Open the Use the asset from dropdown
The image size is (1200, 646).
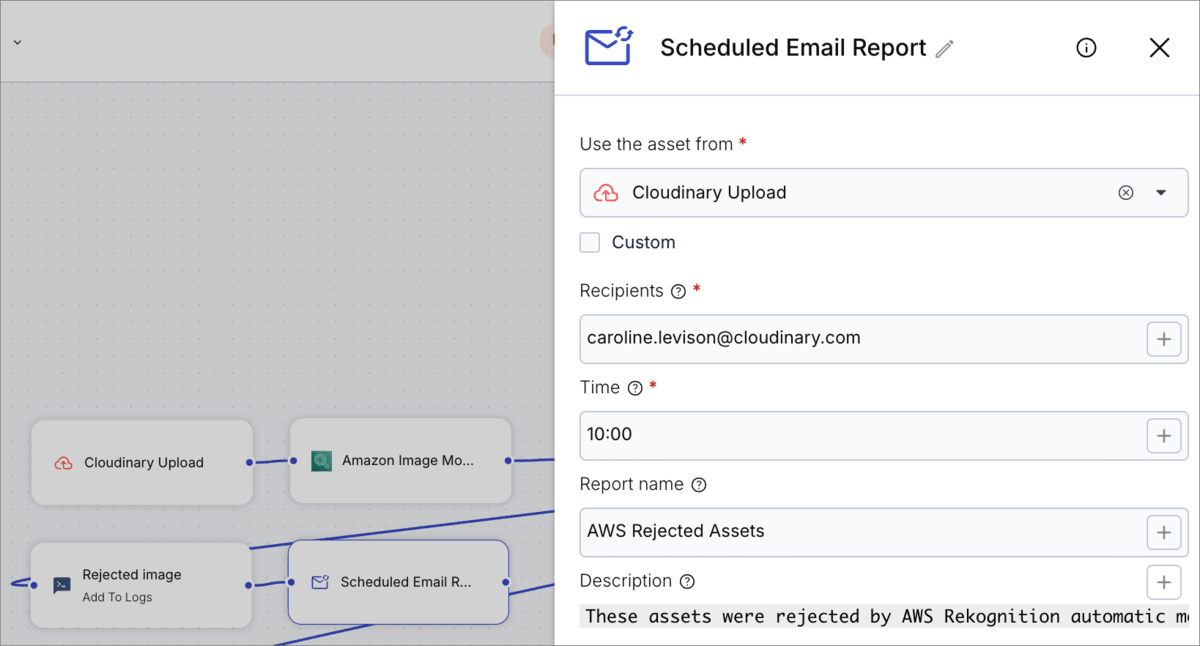[1159, 192]
